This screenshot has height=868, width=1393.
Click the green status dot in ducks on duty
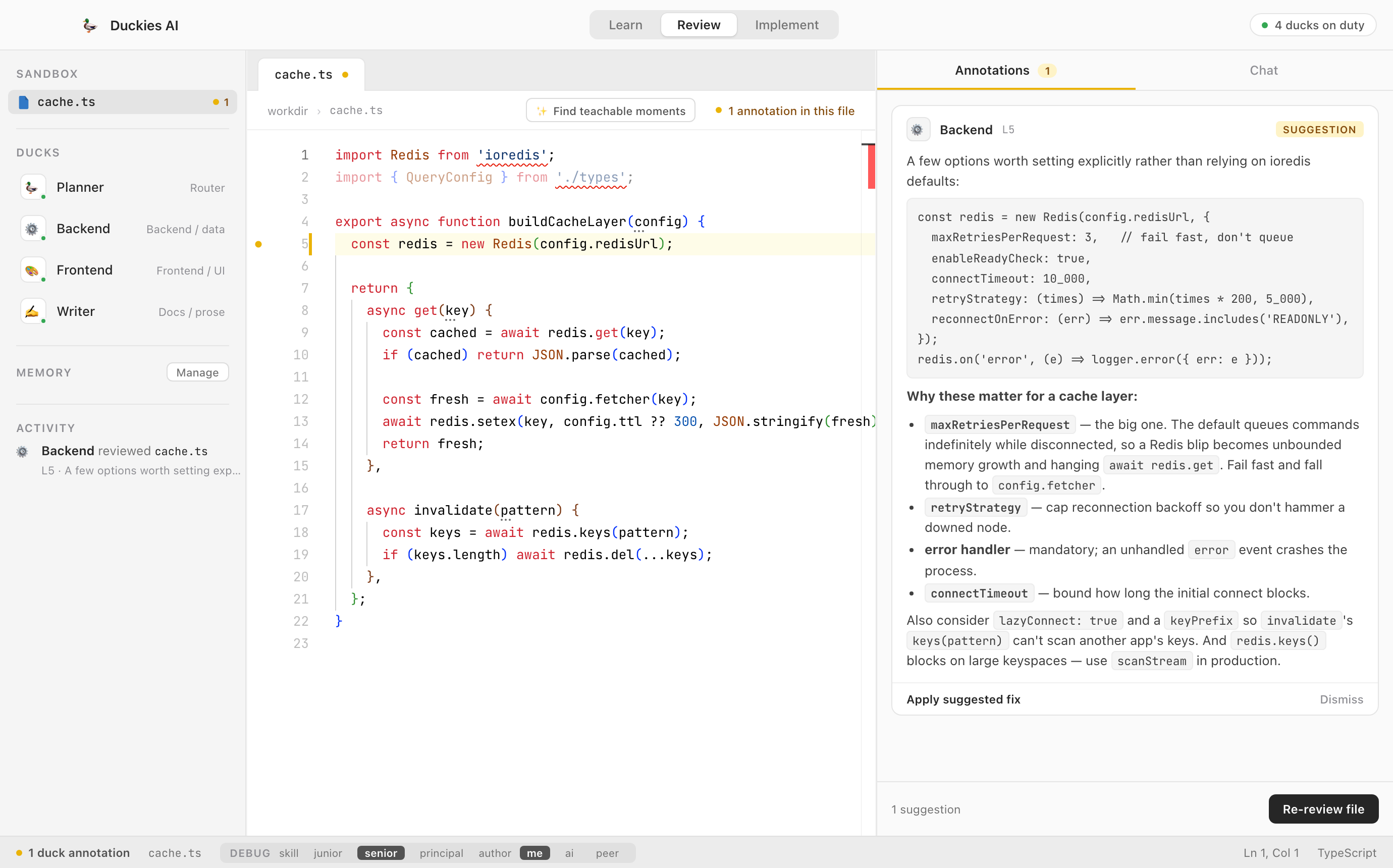pyautogui.click(x=1264, y=25)
